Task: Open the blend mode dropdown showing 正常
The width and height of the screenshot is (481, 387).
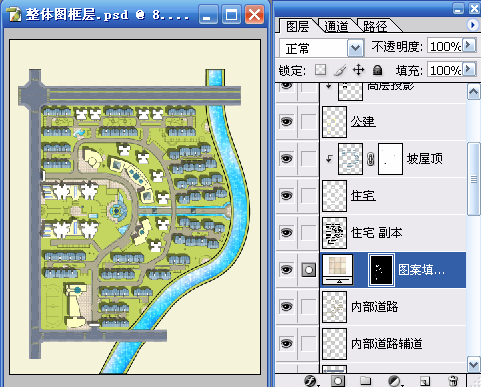Action: pos(355,48)
